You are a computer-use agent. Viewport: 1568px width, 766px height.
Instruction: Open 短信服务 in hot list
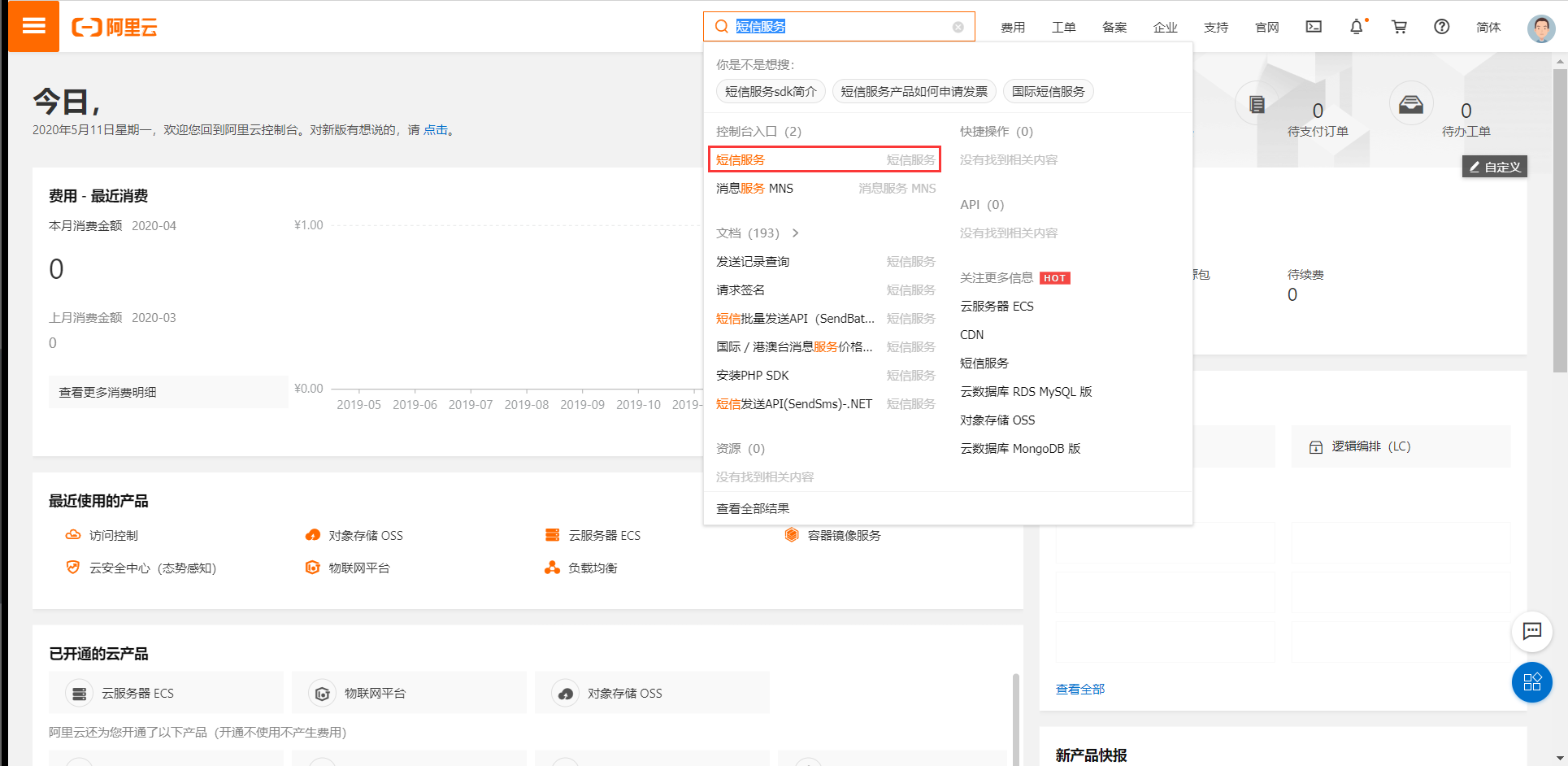984,363
